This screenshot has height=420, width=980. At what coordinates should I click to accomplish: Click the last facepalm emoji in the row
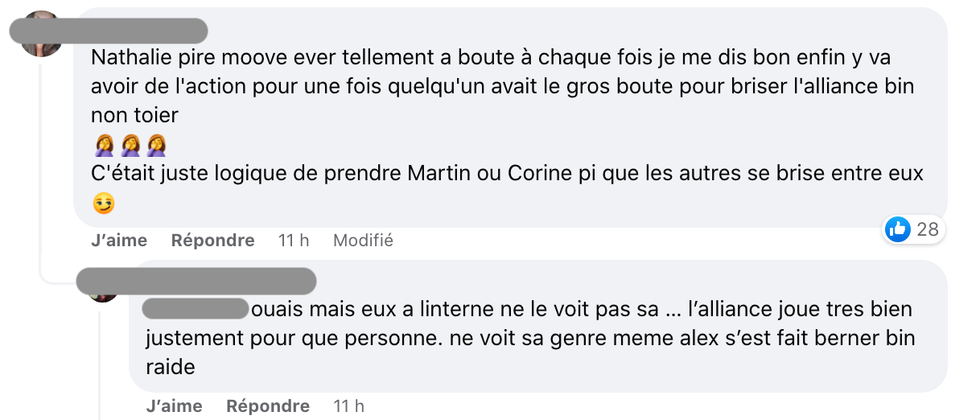coord(156,147)
